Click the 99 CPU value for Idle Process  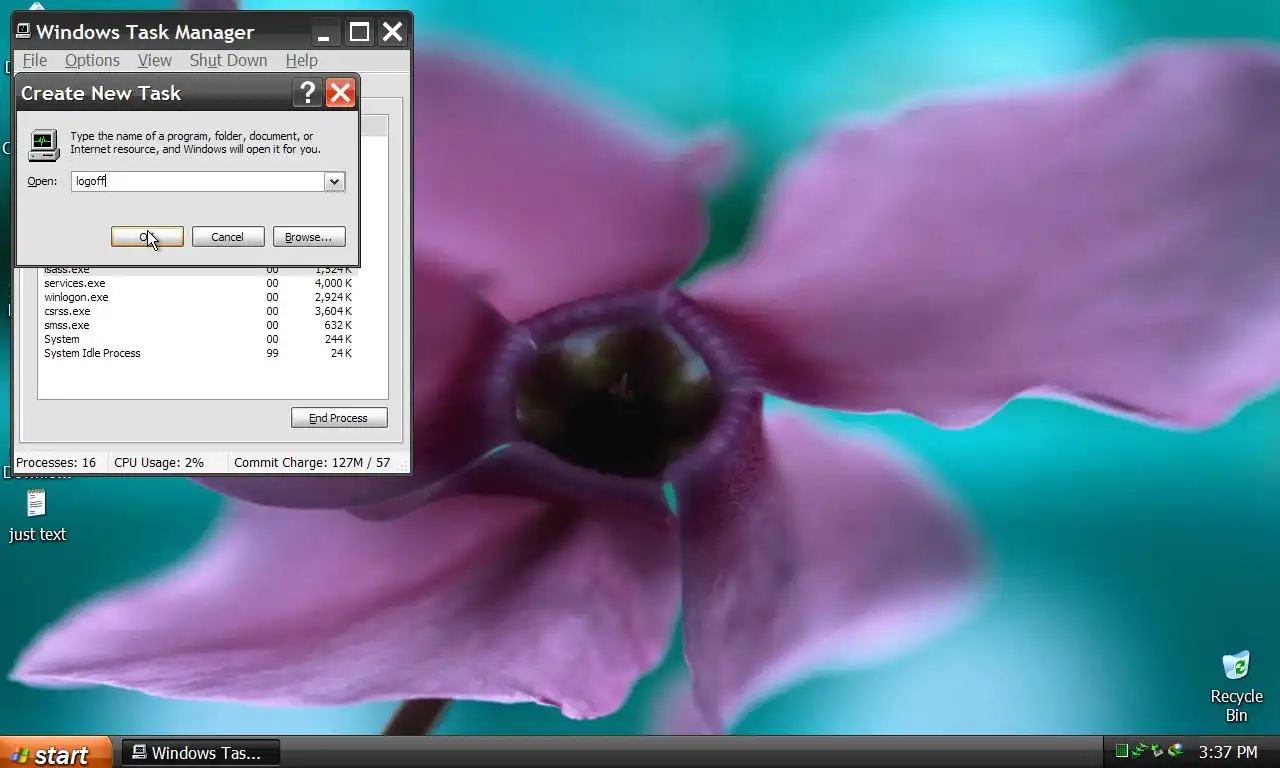coord(272,353)
